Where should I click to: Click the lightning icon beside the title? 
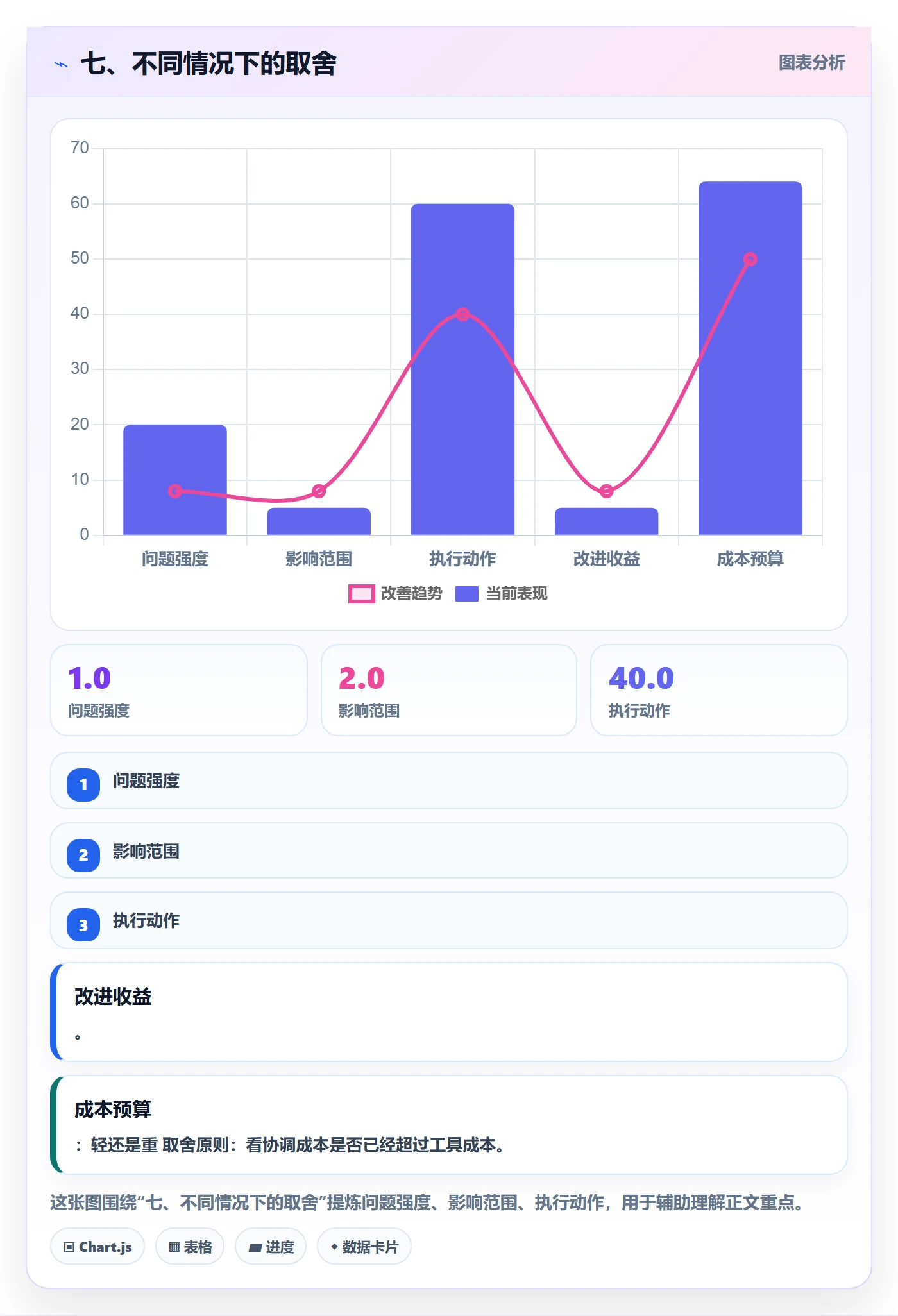point(61,64)
